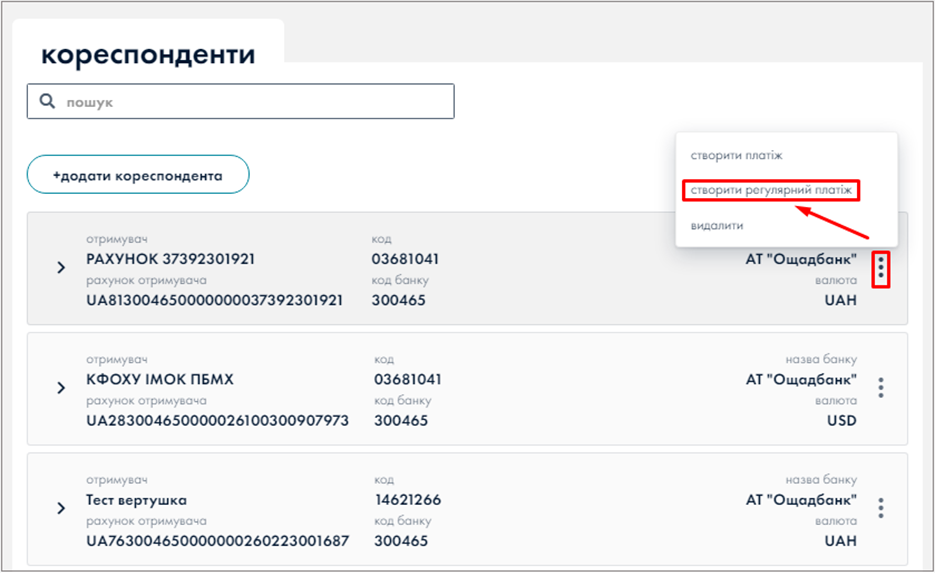Open three-dot menu for КФОХУ ІМОК ПБМХ
Viewport: 935px width, 573px height.
[x=880, y=388]
